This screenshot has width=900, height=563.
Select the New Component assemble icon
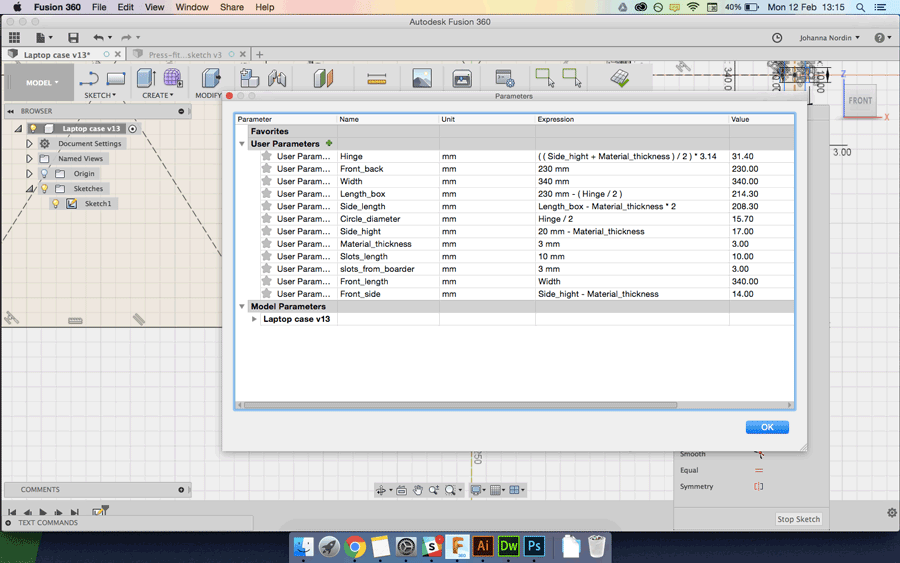coord(249,79)
